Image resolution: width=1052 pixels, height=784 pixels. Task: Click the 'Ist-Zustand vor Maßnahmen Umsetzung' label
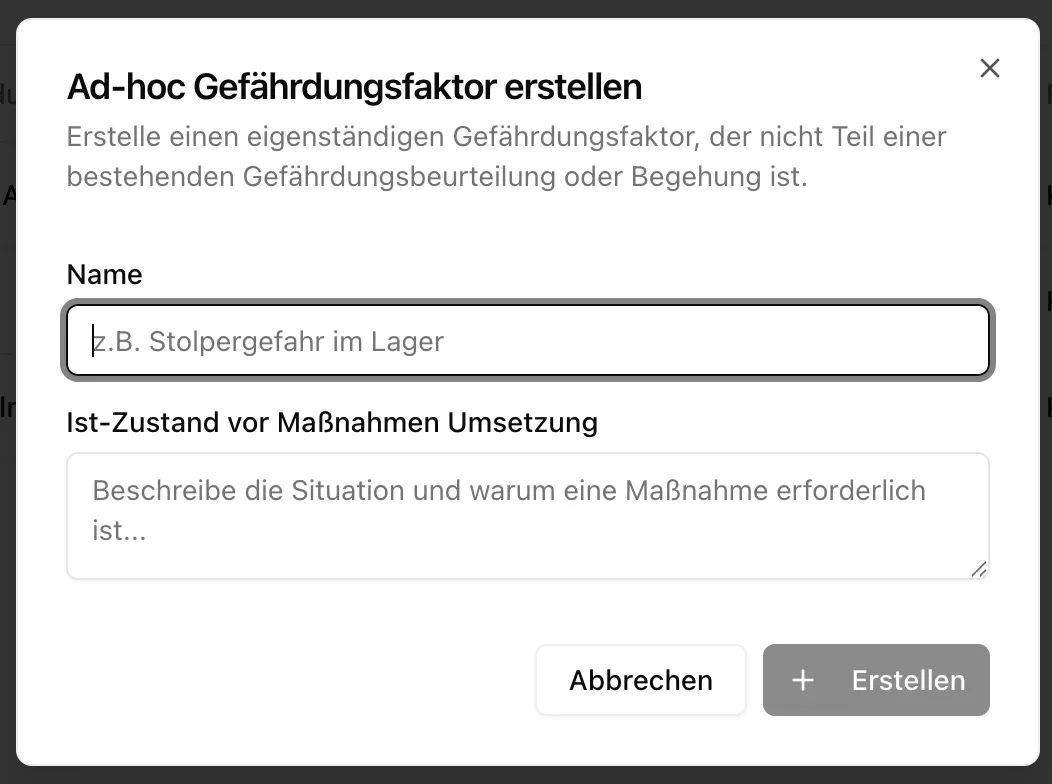pyautogui.click(x=332, y=422)
